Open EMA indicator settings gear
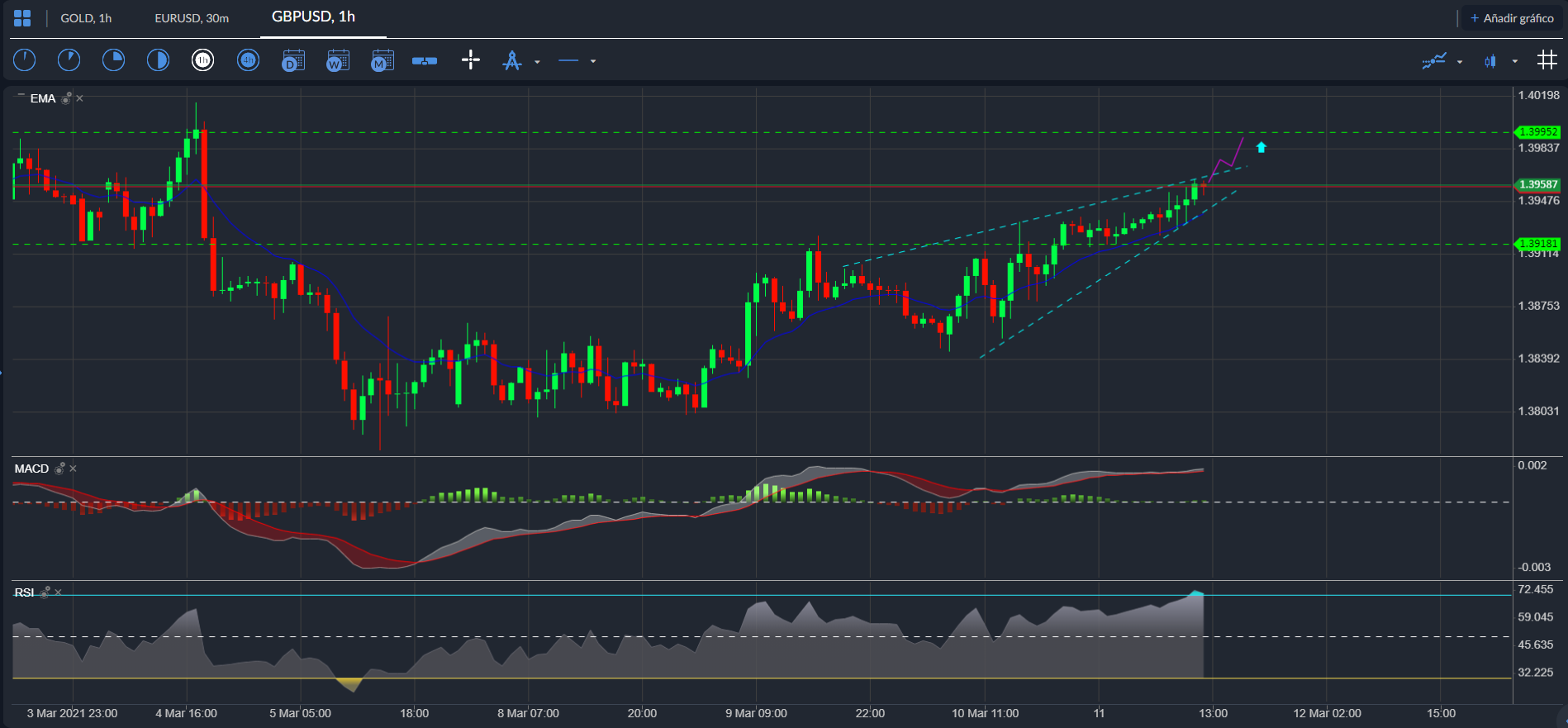1568x728 pixels. point(67,98)
